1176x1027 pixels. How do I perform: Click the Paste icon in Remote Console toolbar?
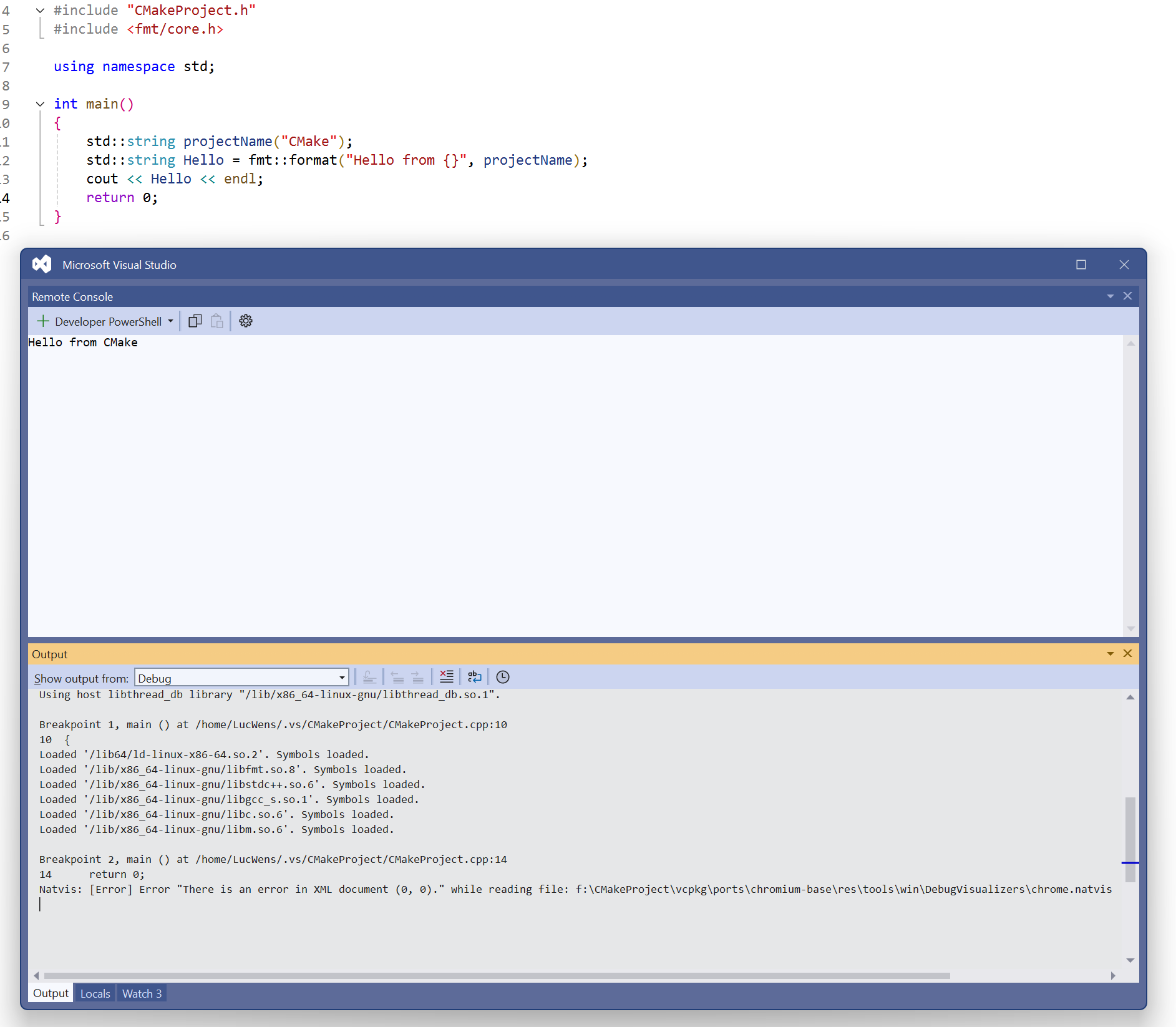click(x=216, y=321)
